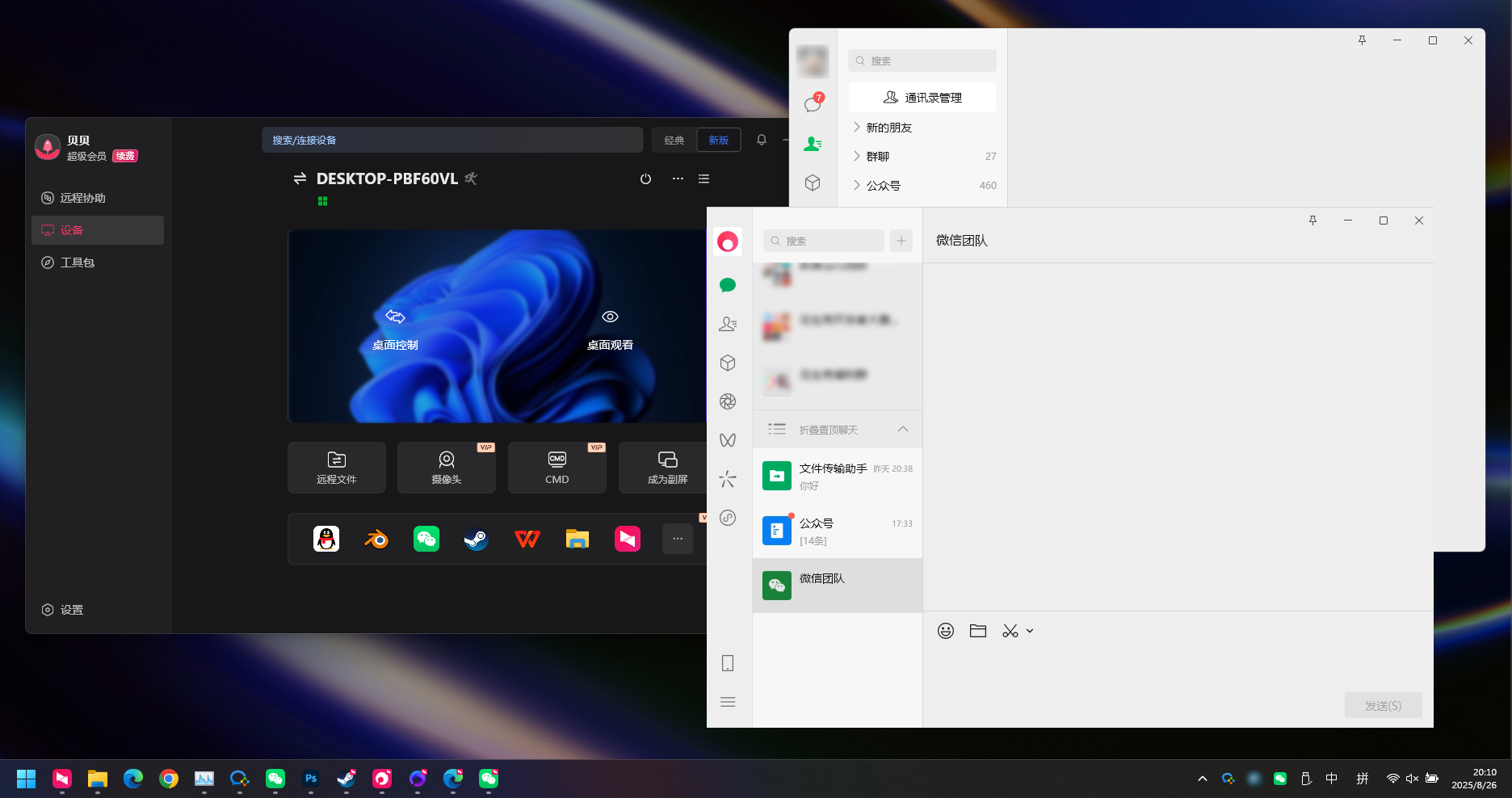
Task: Open the 文件传输助手 chat
Action: pyautogui.click(x=838, y=476)
